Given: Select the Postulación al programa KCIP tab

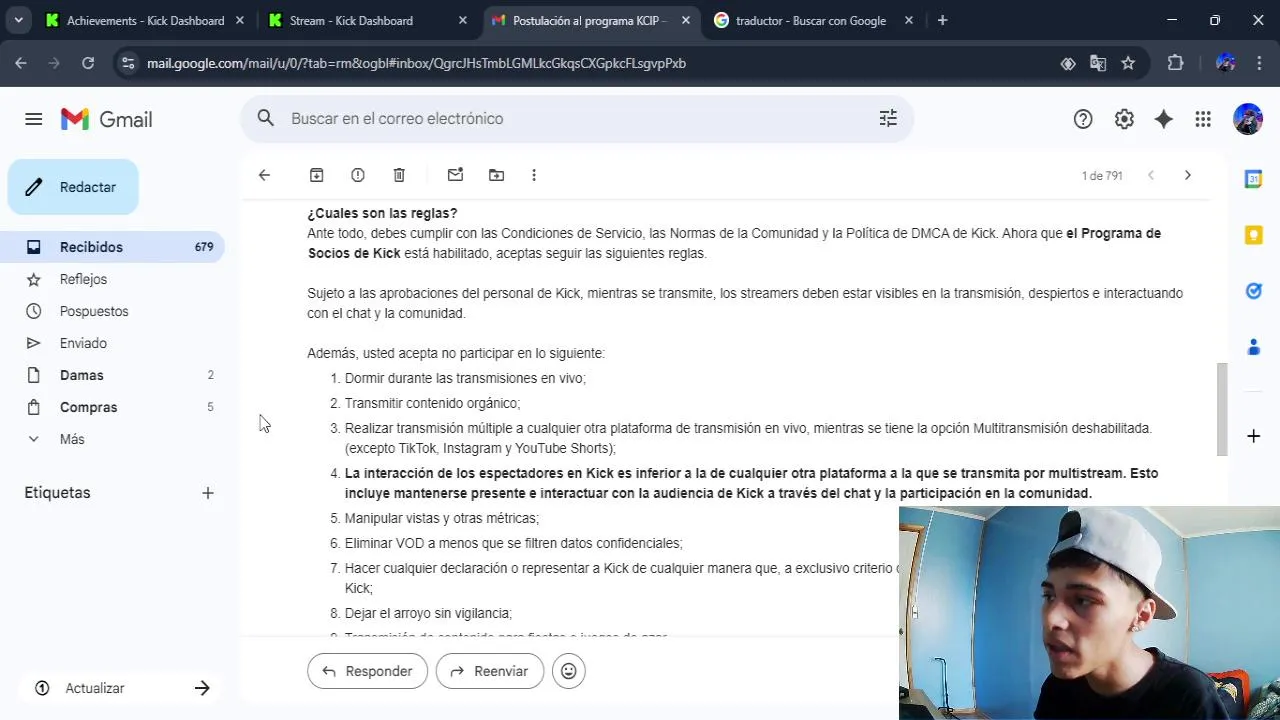Looking at the screenshot, I should tap(590, 20).
